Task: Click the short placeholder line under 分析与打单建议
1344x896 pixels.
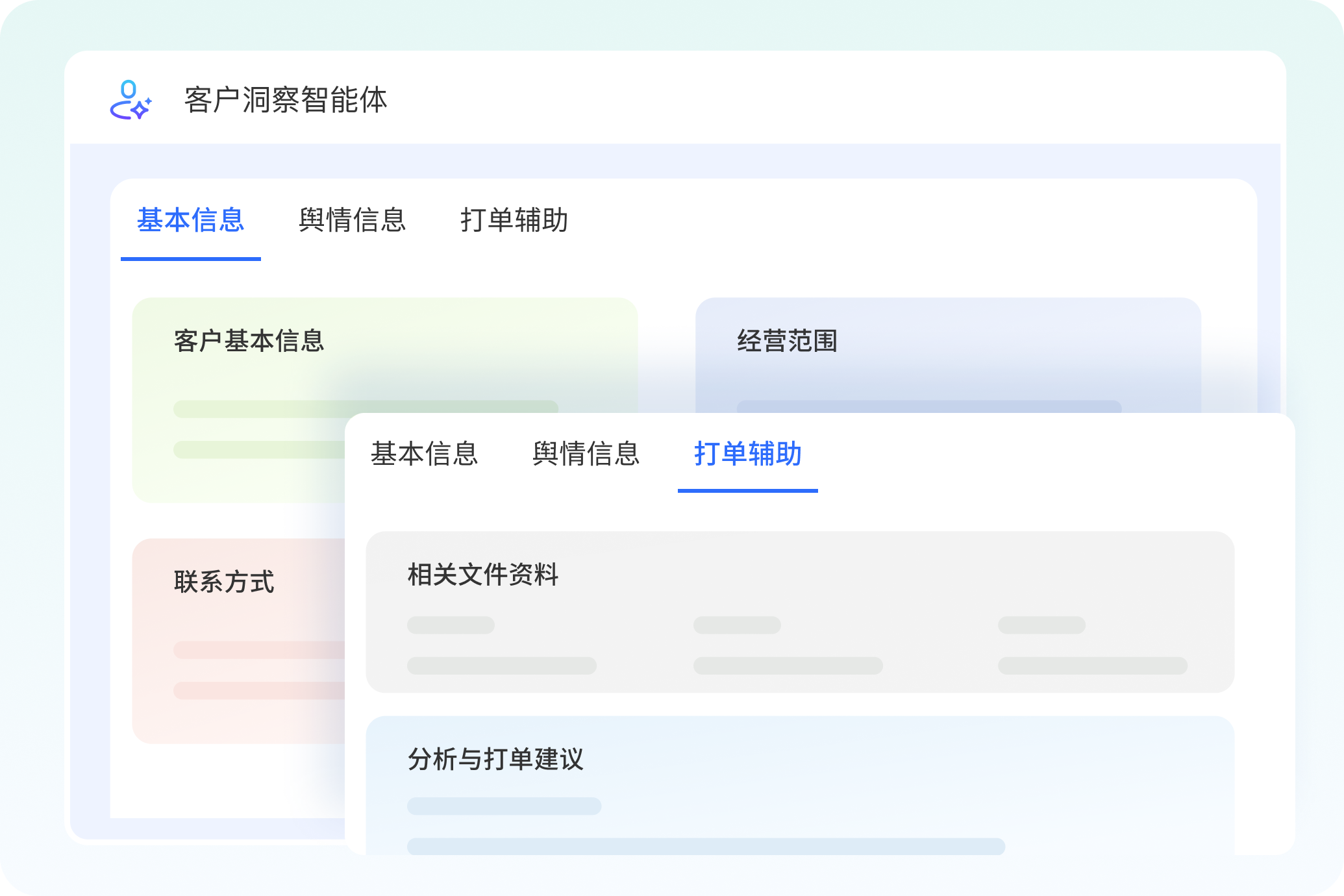Action: click(504, 806)
